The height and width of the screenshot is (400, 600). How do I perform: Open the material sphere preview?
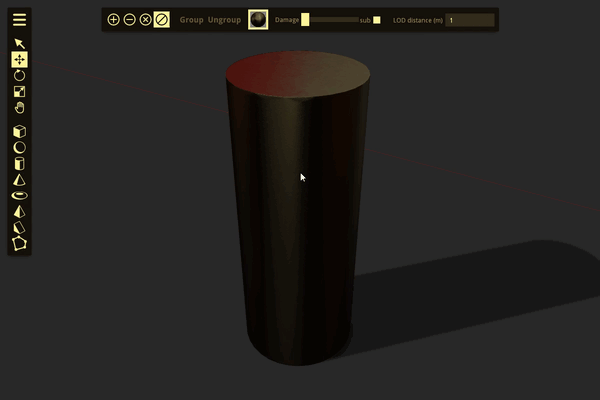pos(258,20)
